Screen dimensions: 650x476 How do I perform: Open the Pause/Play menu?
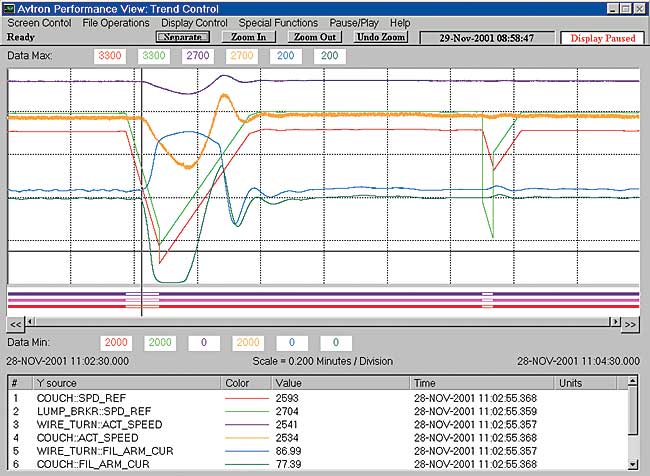[x=354, y=23]
